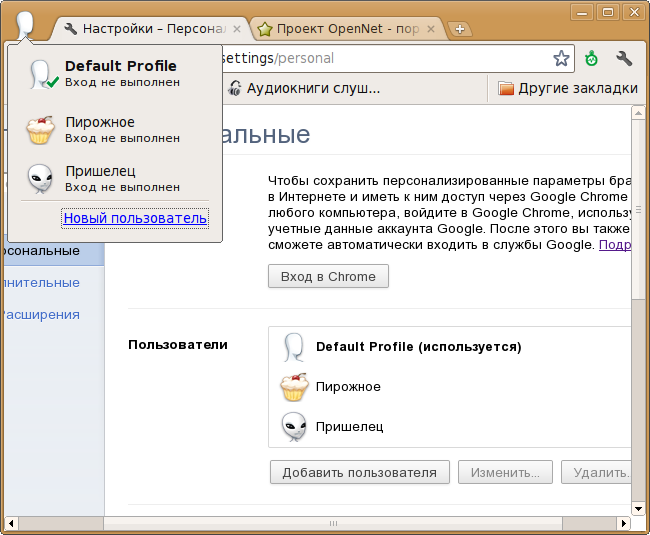Click the address bar URL field

pos(380,59)
